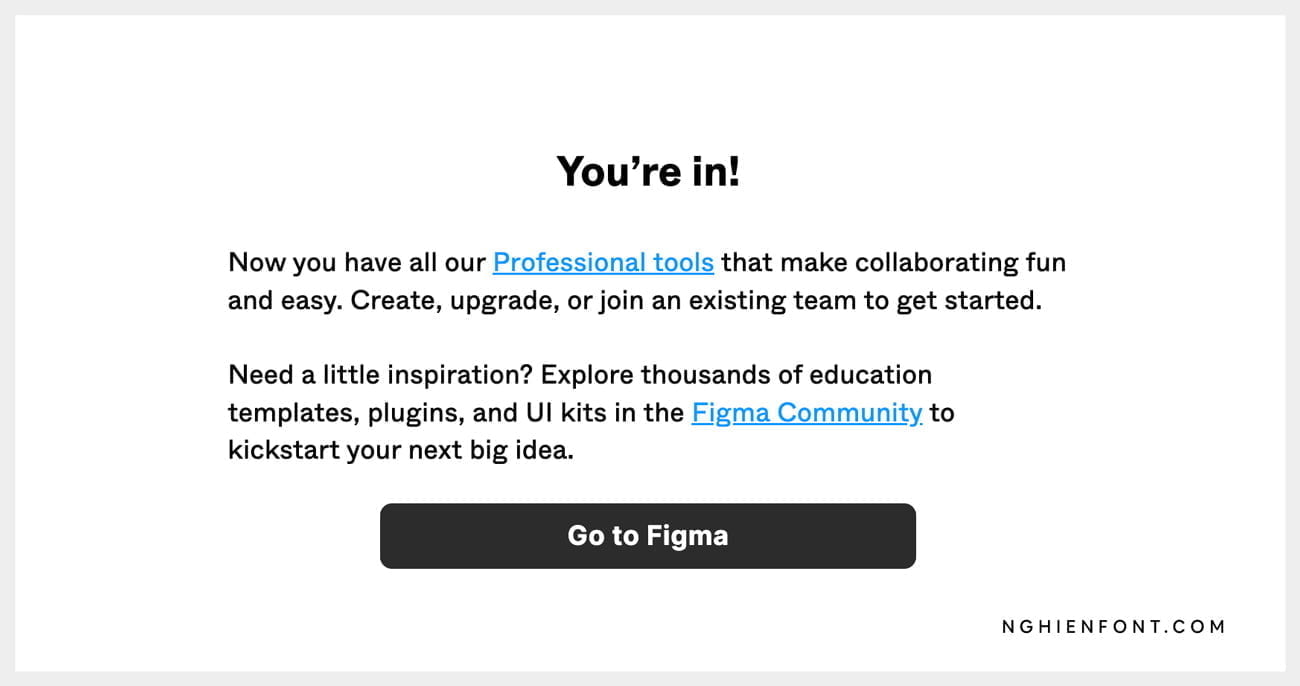Click the word "kickstart" in last line
1300x686 pixels.
point(283,450)
